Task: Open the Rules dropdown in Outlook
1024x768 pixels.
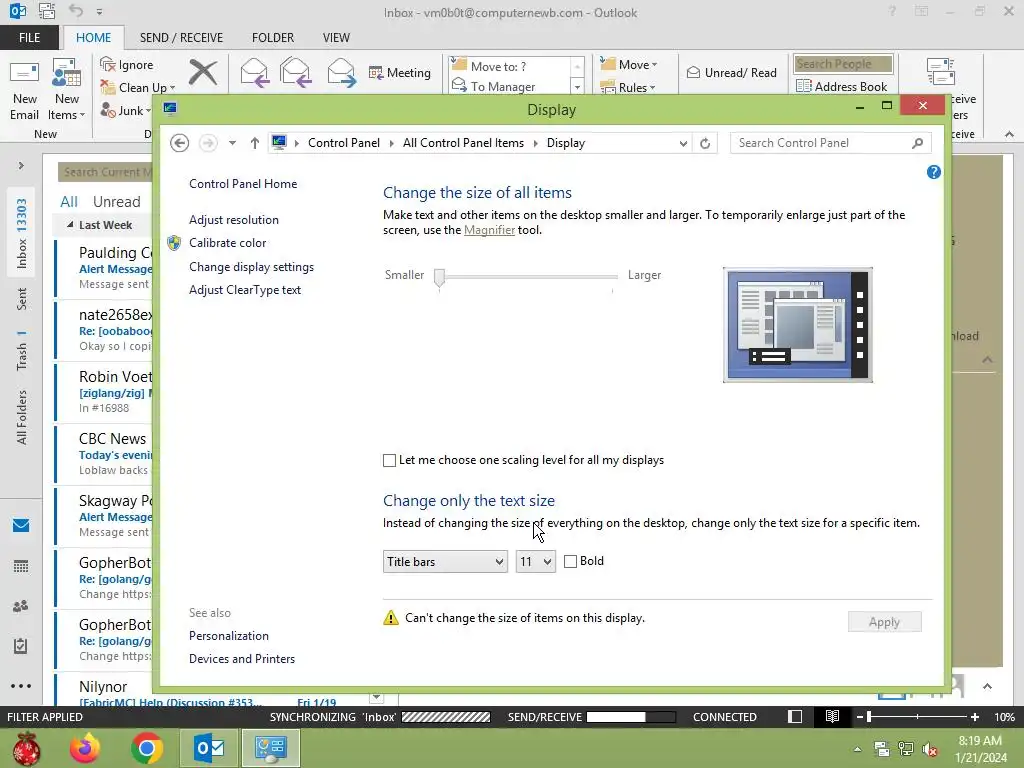Action: point(628,87)
